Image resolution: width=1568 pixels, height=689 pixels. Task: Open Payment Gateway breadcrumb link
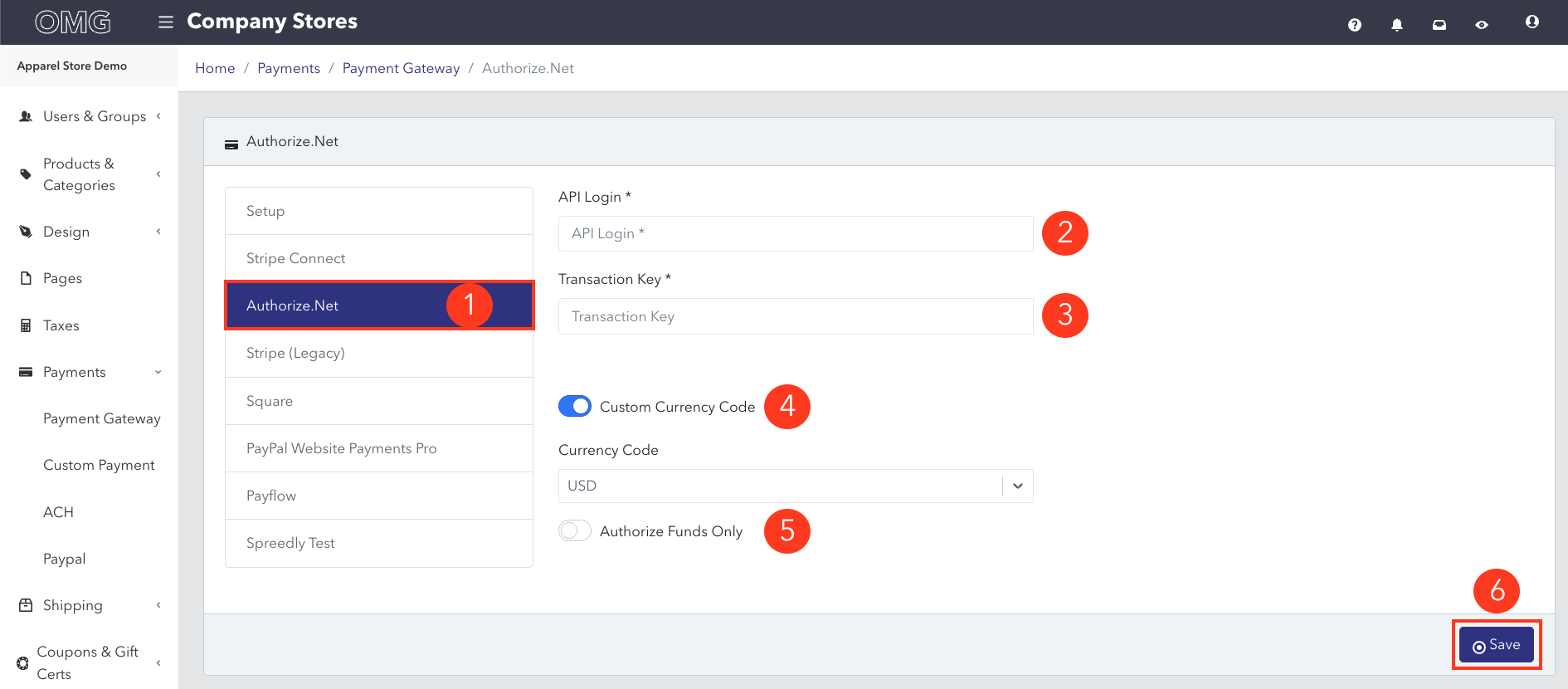tap(401, 68)
